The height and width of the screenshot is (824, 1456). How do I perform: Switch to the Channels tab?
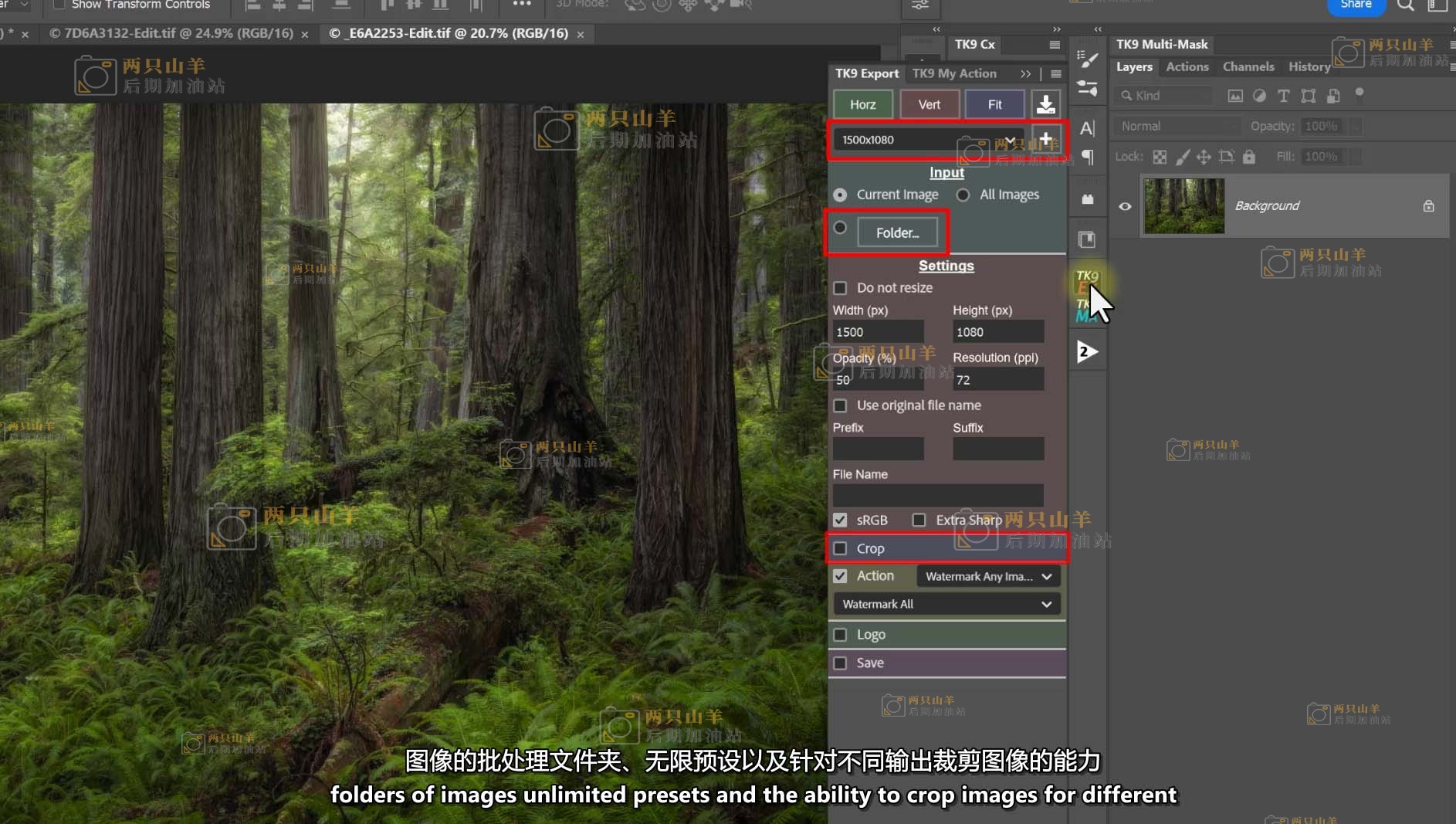[1248, 66]
